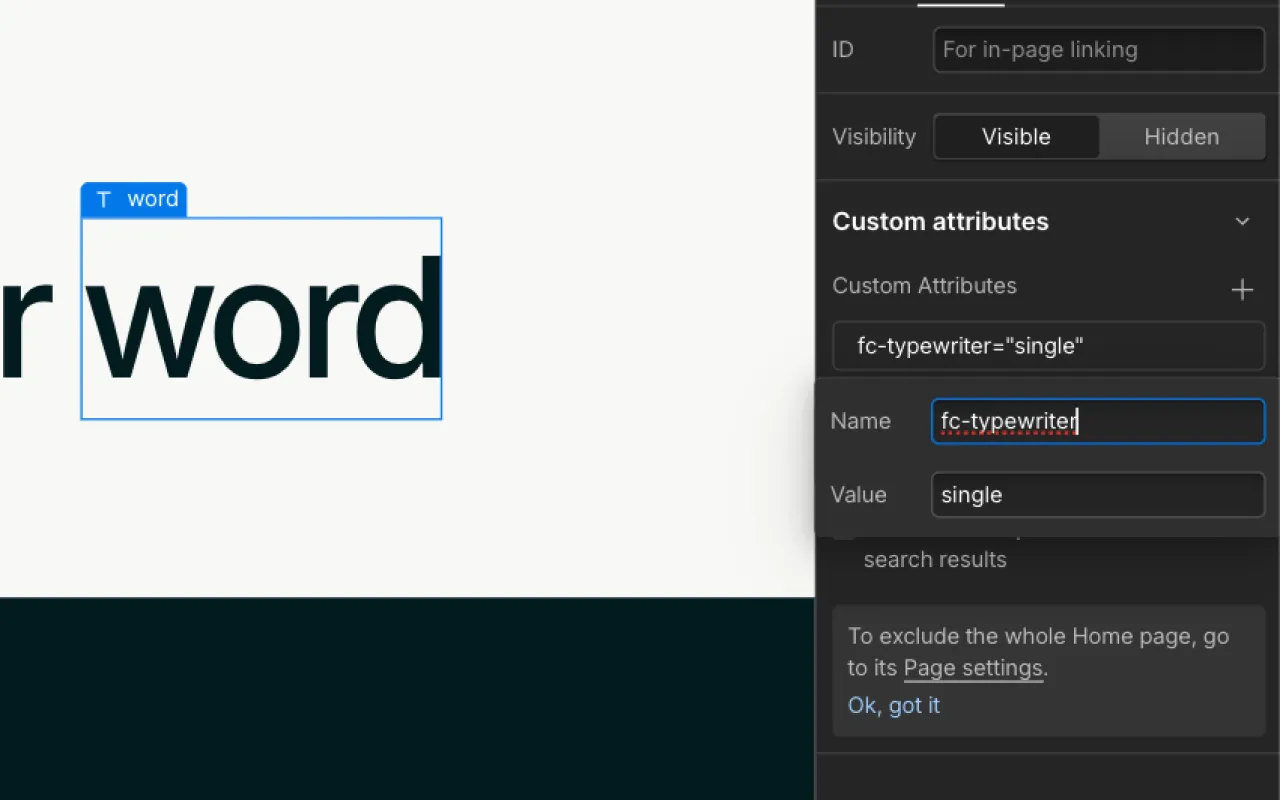This screenshot has width=1280, height=800.
Task: Select the word text layer on the canvas
Action: coord(260,318)
